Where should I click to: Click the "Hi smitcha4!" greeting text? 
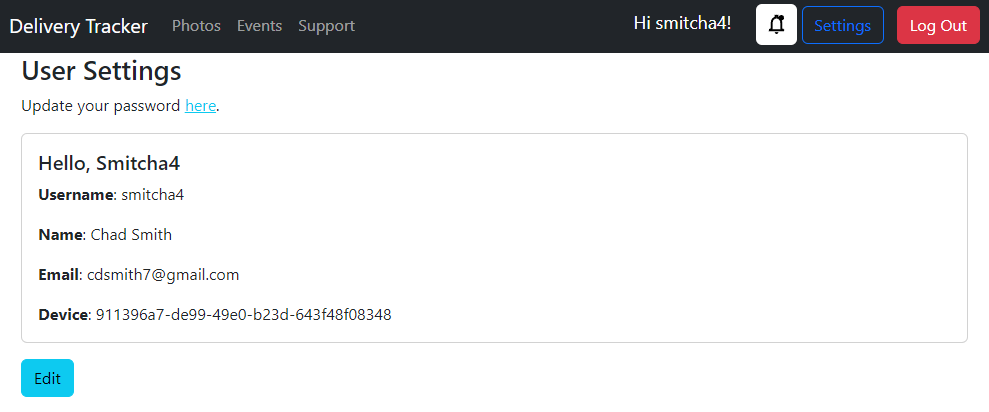coord(682,23)
